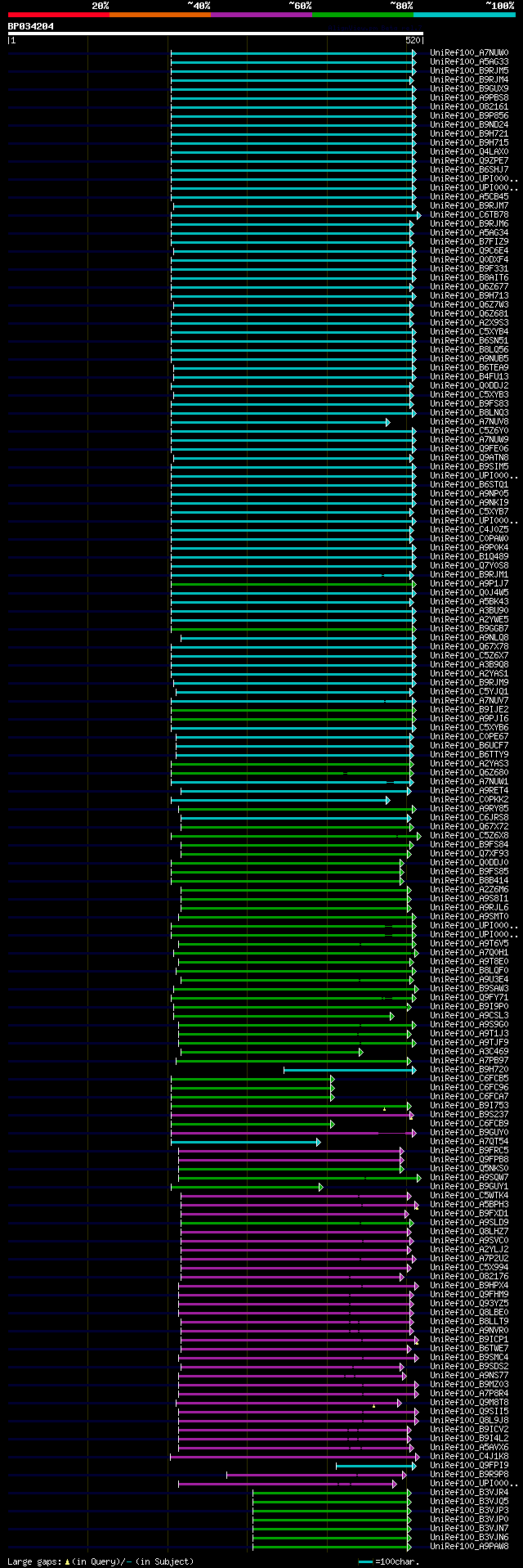Select hit UniRef100_B9GUX9

pos(469,89)
